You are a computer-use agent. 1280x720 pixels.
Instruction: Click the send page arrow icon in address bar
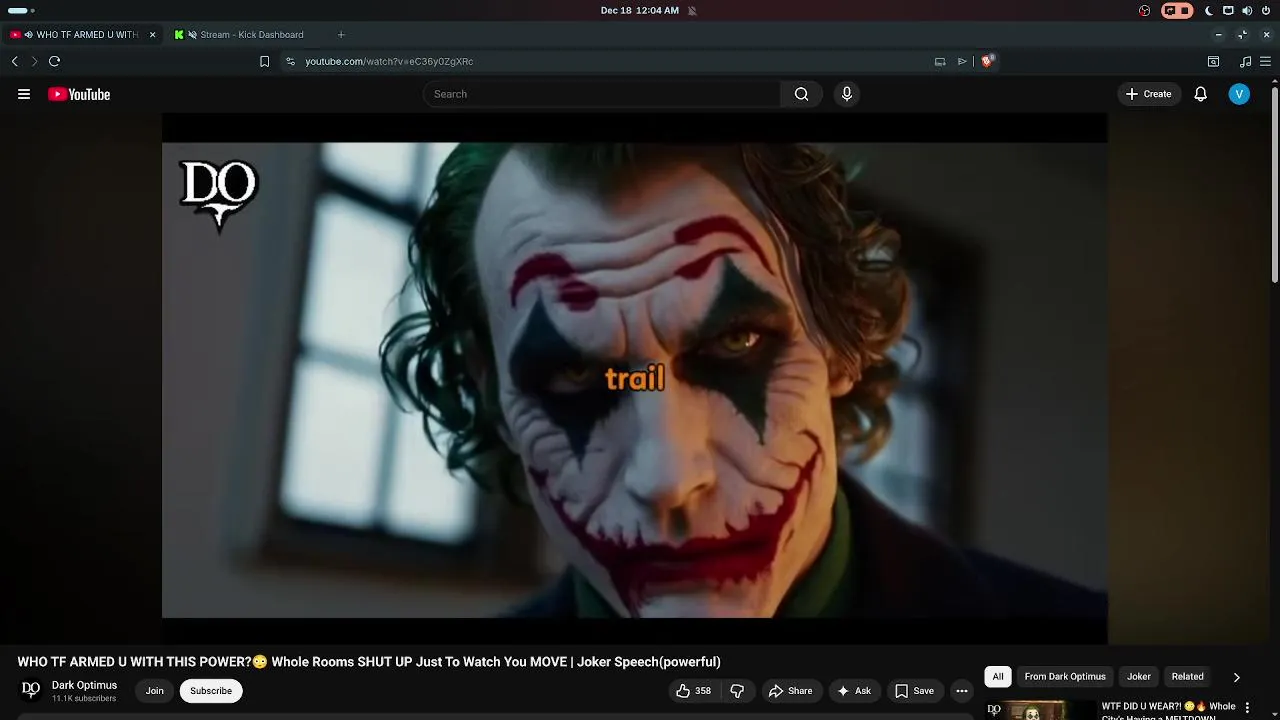pos(962,61)
